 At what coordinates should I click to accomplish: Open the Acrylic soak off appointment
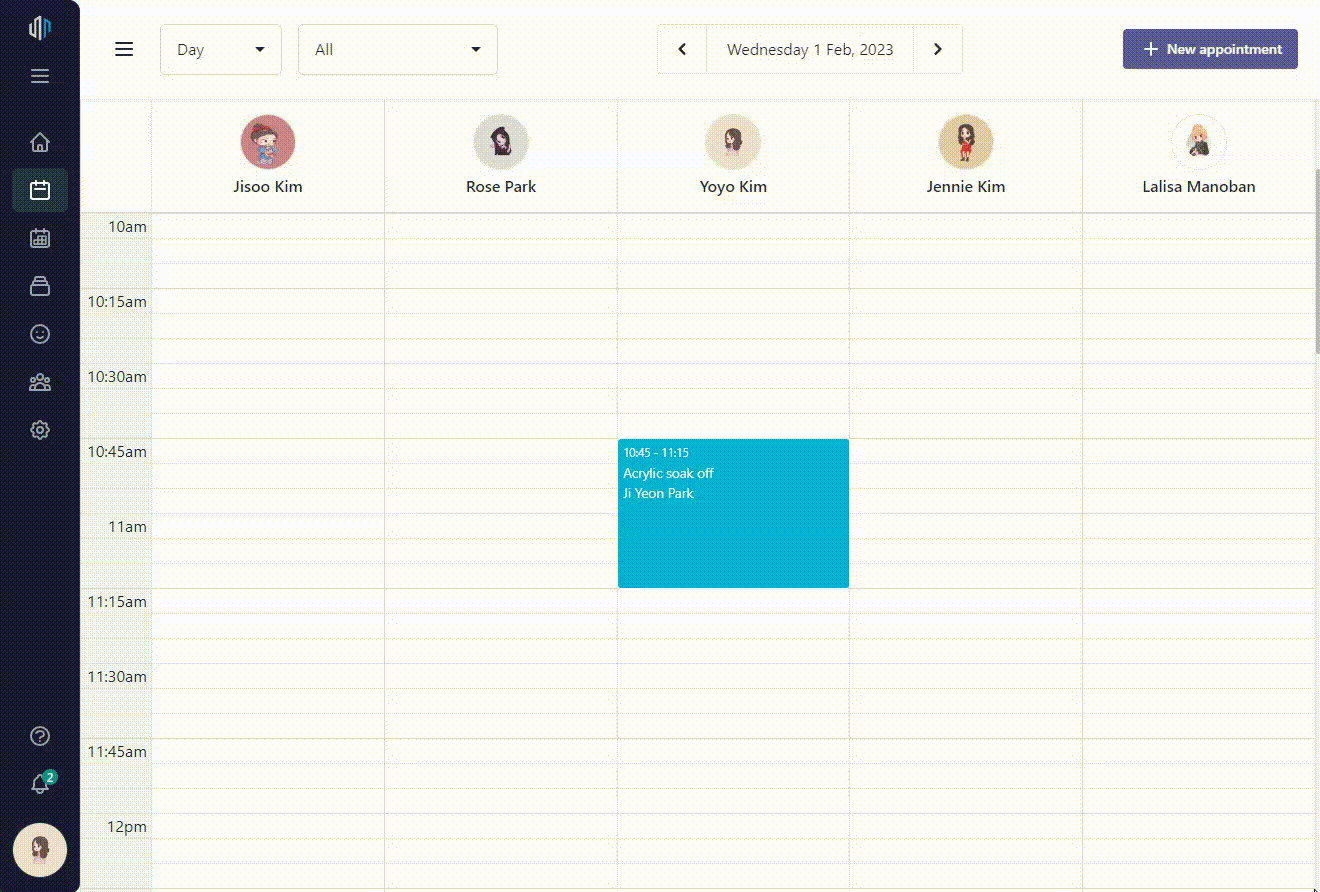tap(733, 513)
